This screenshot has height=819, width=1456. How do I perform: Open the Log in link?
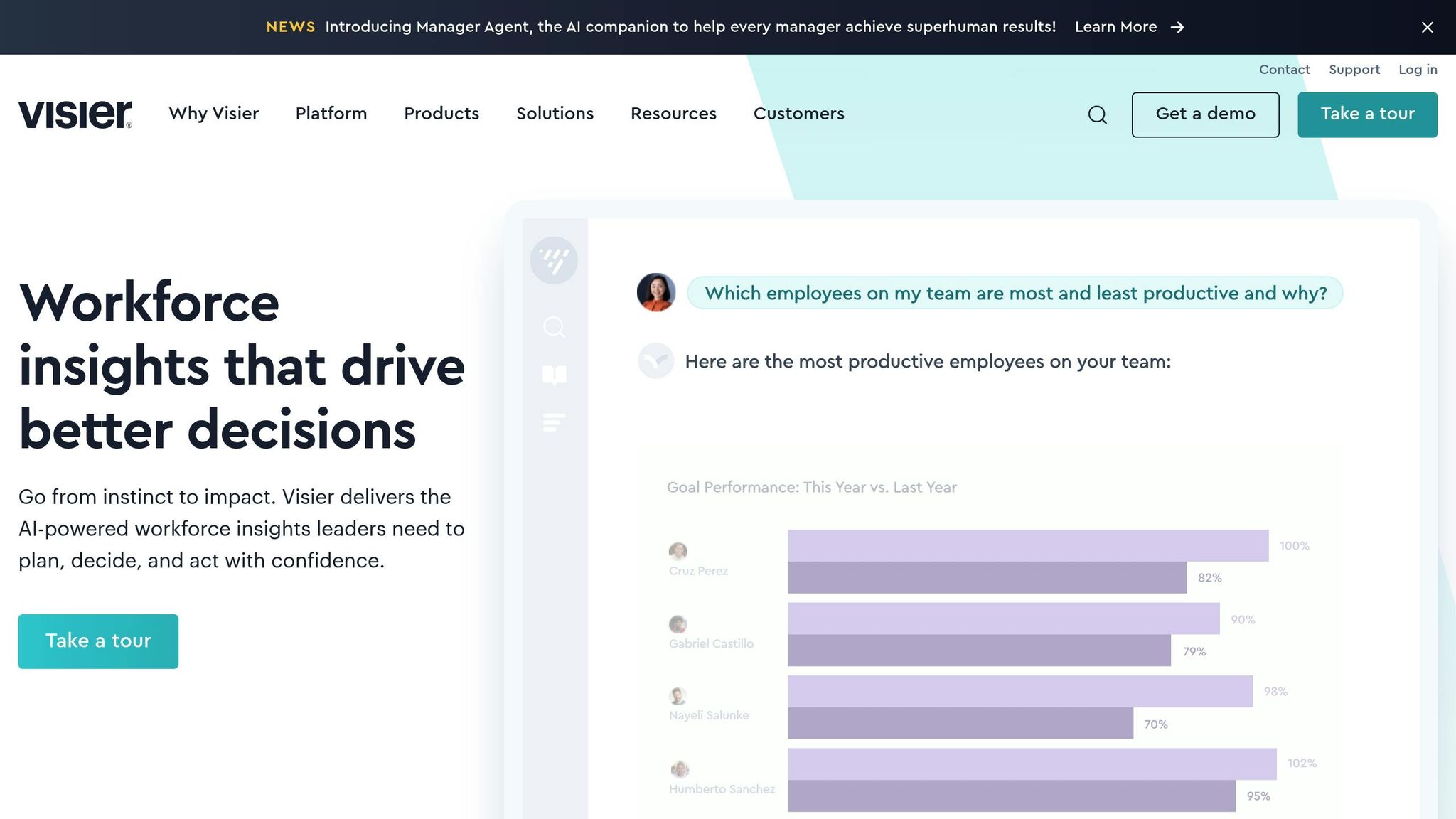(1418, 70)
